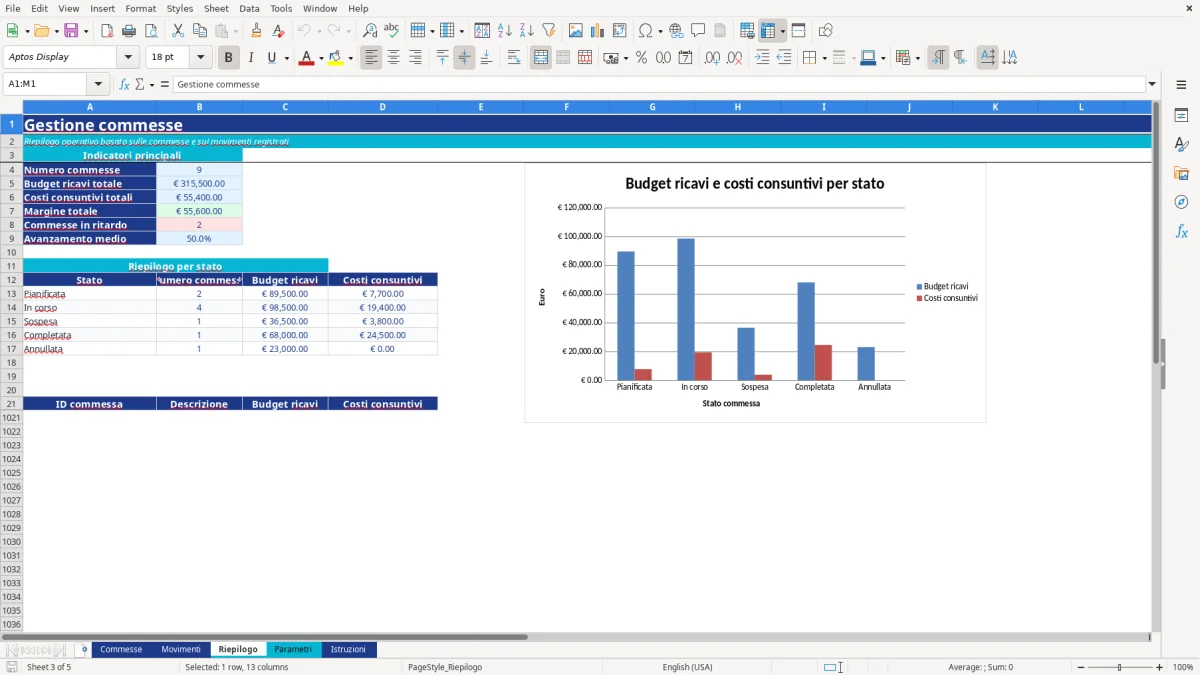Viewport: 1200px width, 675px height.
Task: Click the formula input line
Action: [x=659, y=85]
